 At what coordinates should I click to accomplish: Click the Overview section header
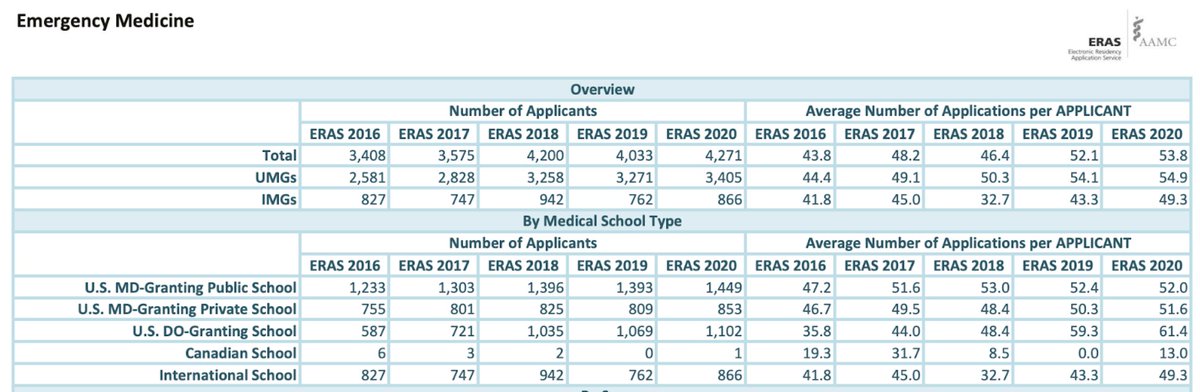click(602, 89)
